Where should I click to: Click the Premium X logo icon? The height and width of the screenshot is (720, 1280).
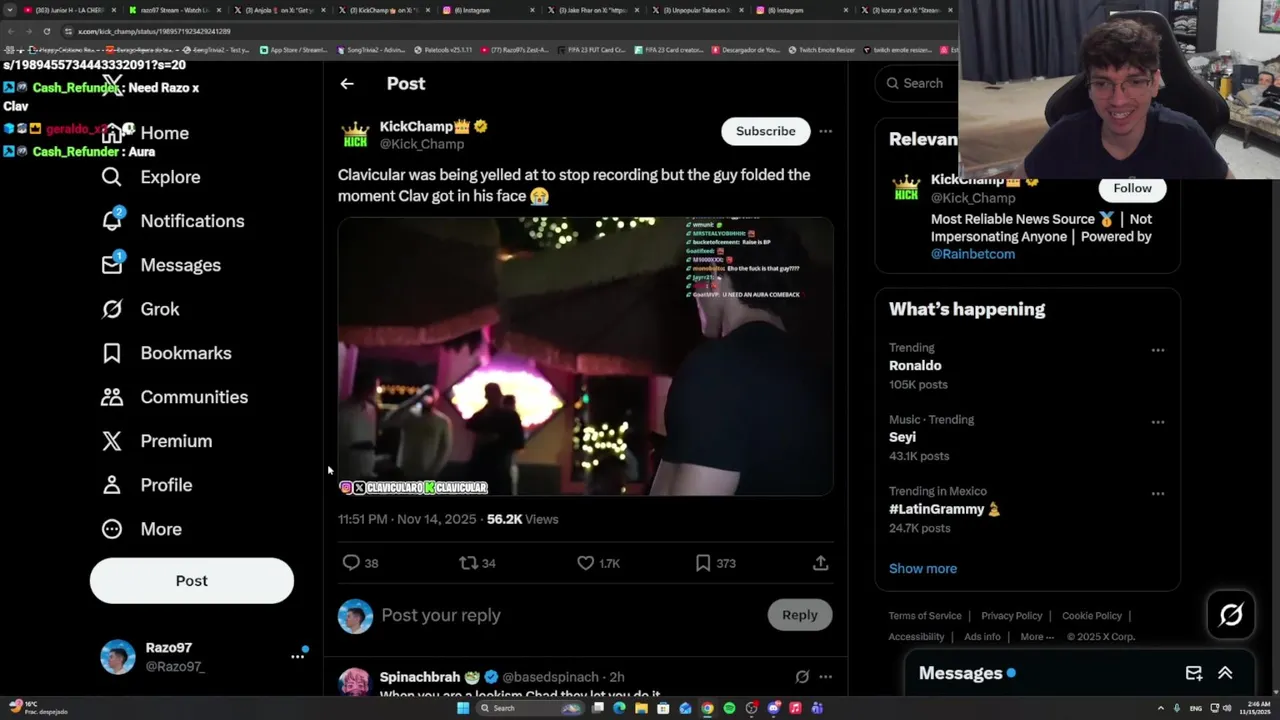click(x=112, y=441)
